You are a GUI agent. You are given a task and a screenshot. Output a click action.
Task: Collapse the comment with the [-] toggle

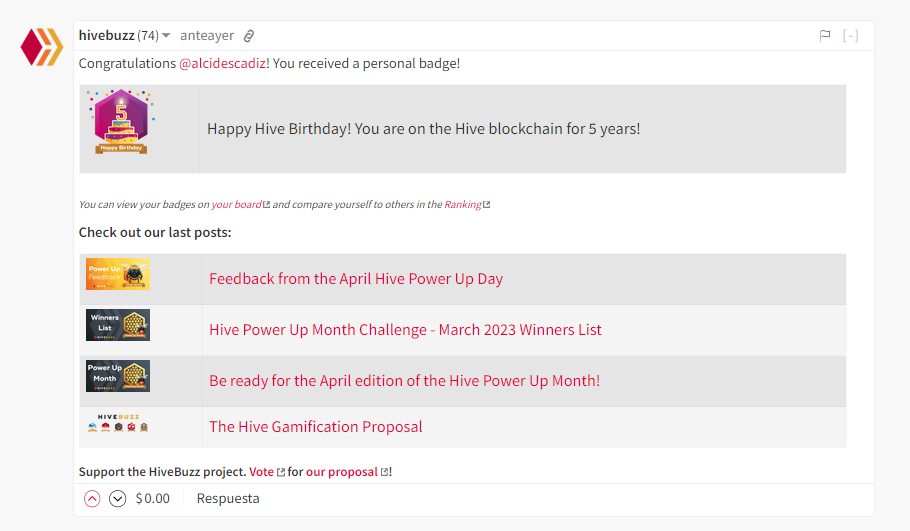[x=850, y=36]
